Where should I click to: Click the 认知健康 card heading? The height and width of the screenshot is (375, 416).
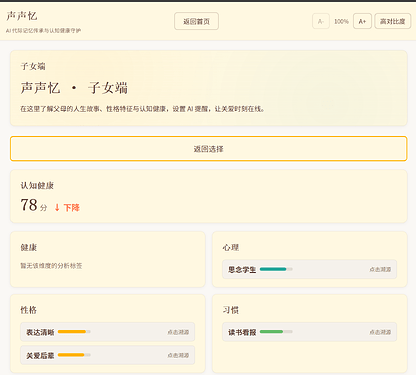click(x=37, y=186)
